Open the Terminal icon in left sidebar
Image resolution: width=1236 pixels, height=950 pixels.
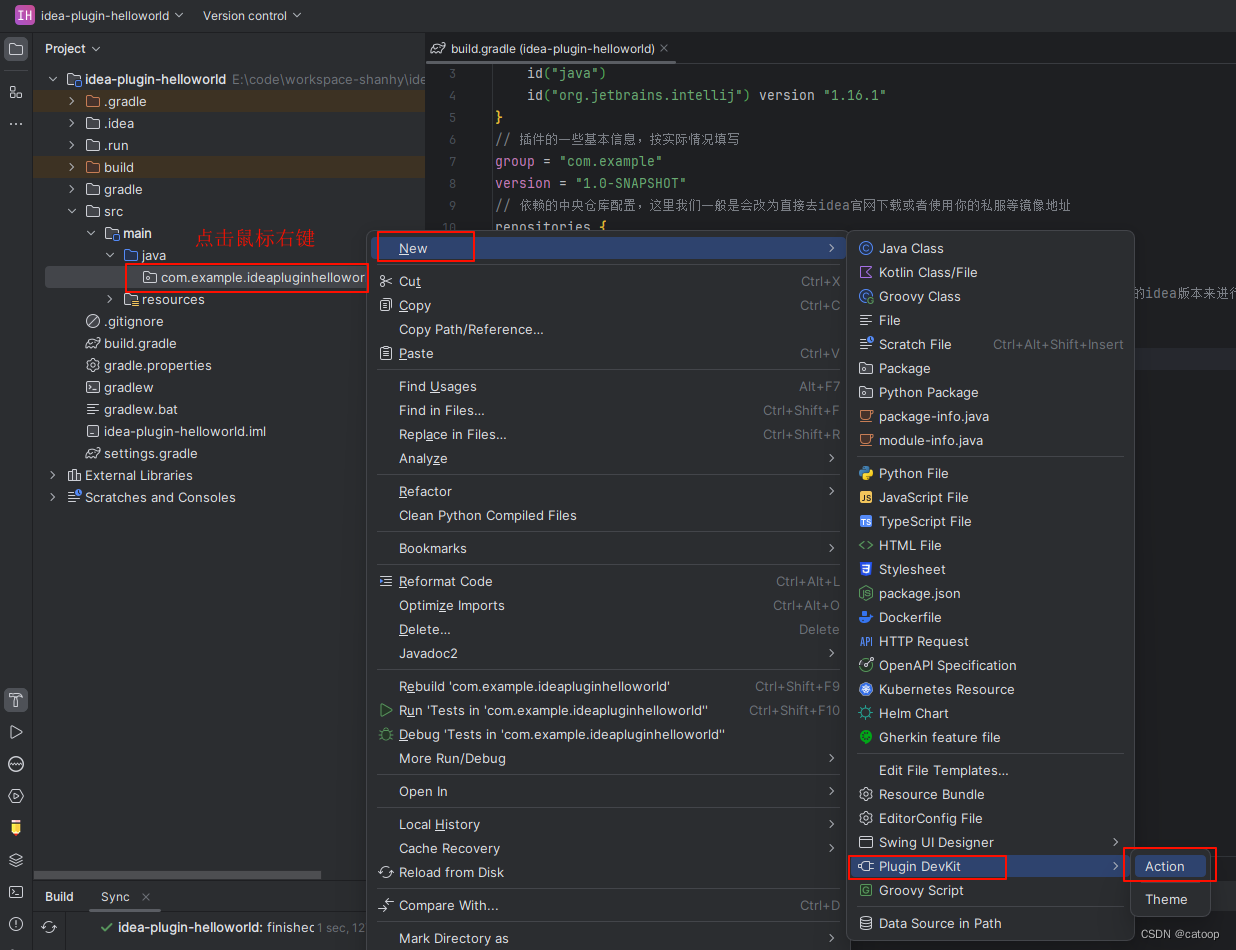point(16,892)
